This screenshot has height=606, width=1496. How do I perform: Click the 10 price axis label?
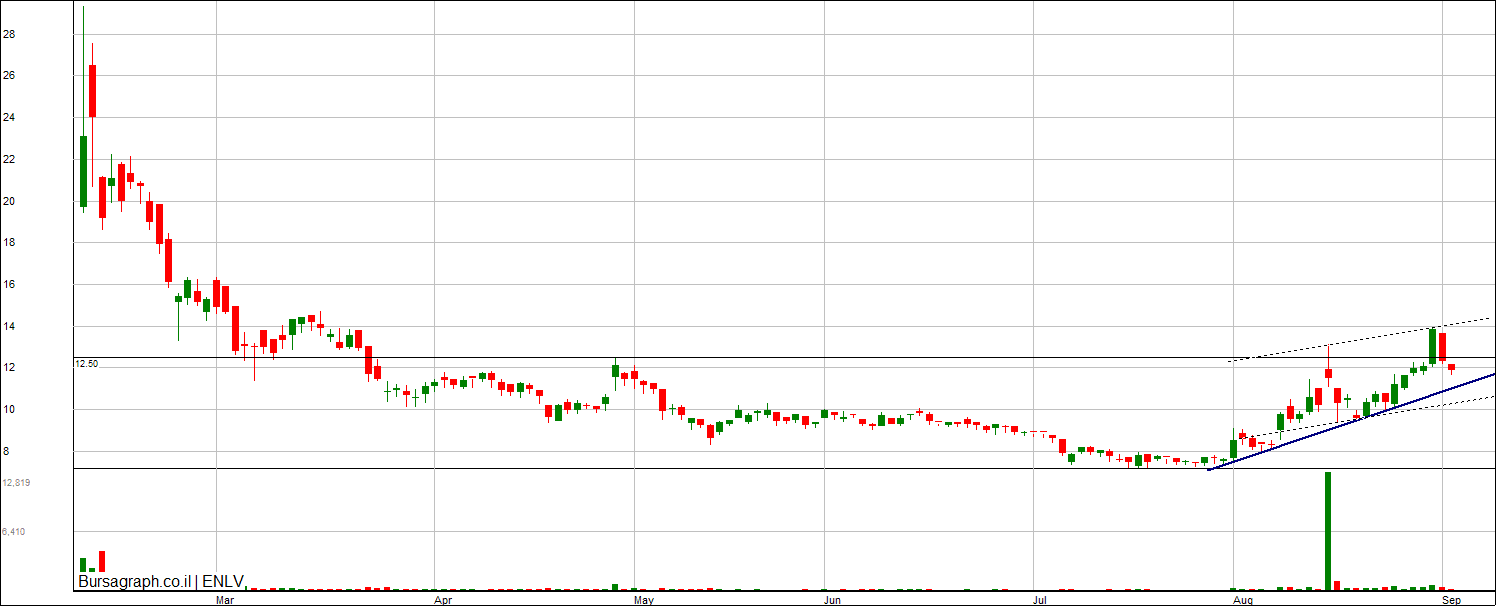point(9,410)
